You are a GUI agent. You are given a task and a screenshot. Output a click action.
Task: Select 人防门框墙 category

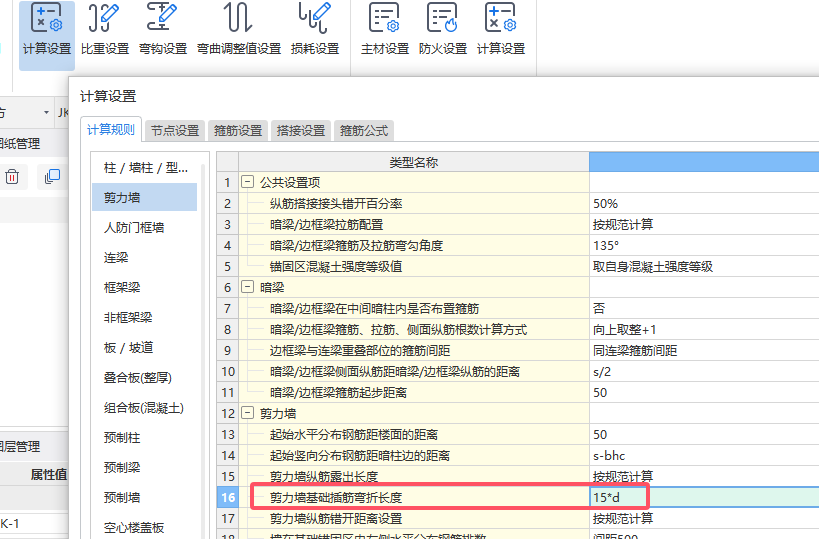pos(145,228)
